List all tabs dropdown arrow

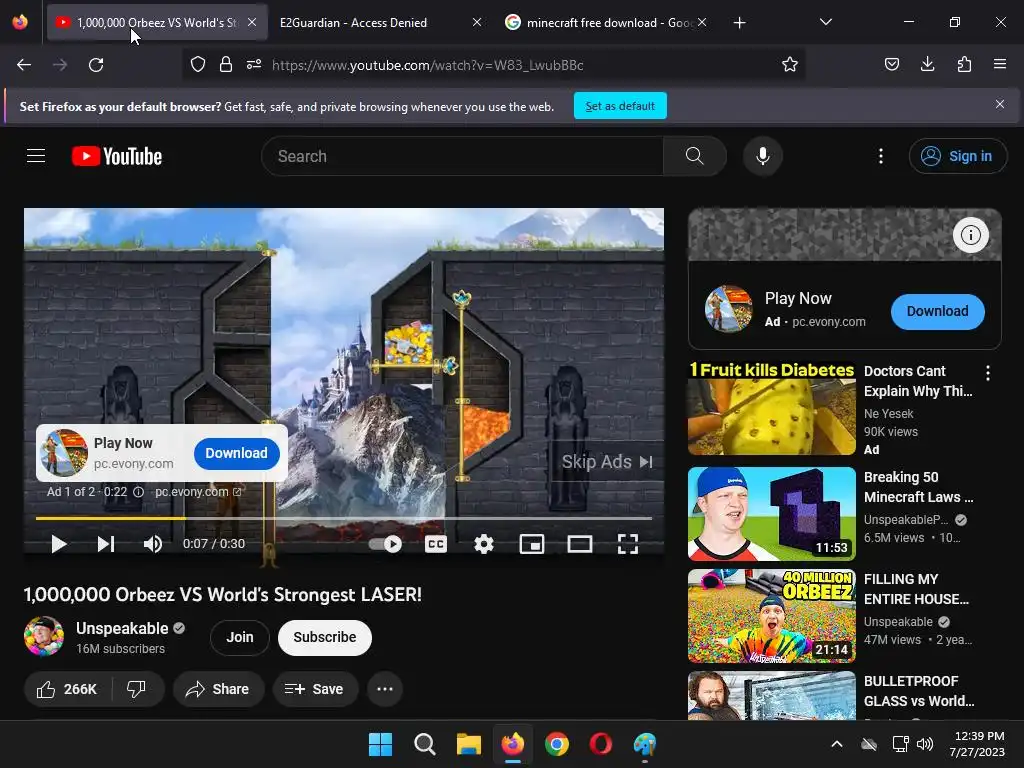pos(825,22)
